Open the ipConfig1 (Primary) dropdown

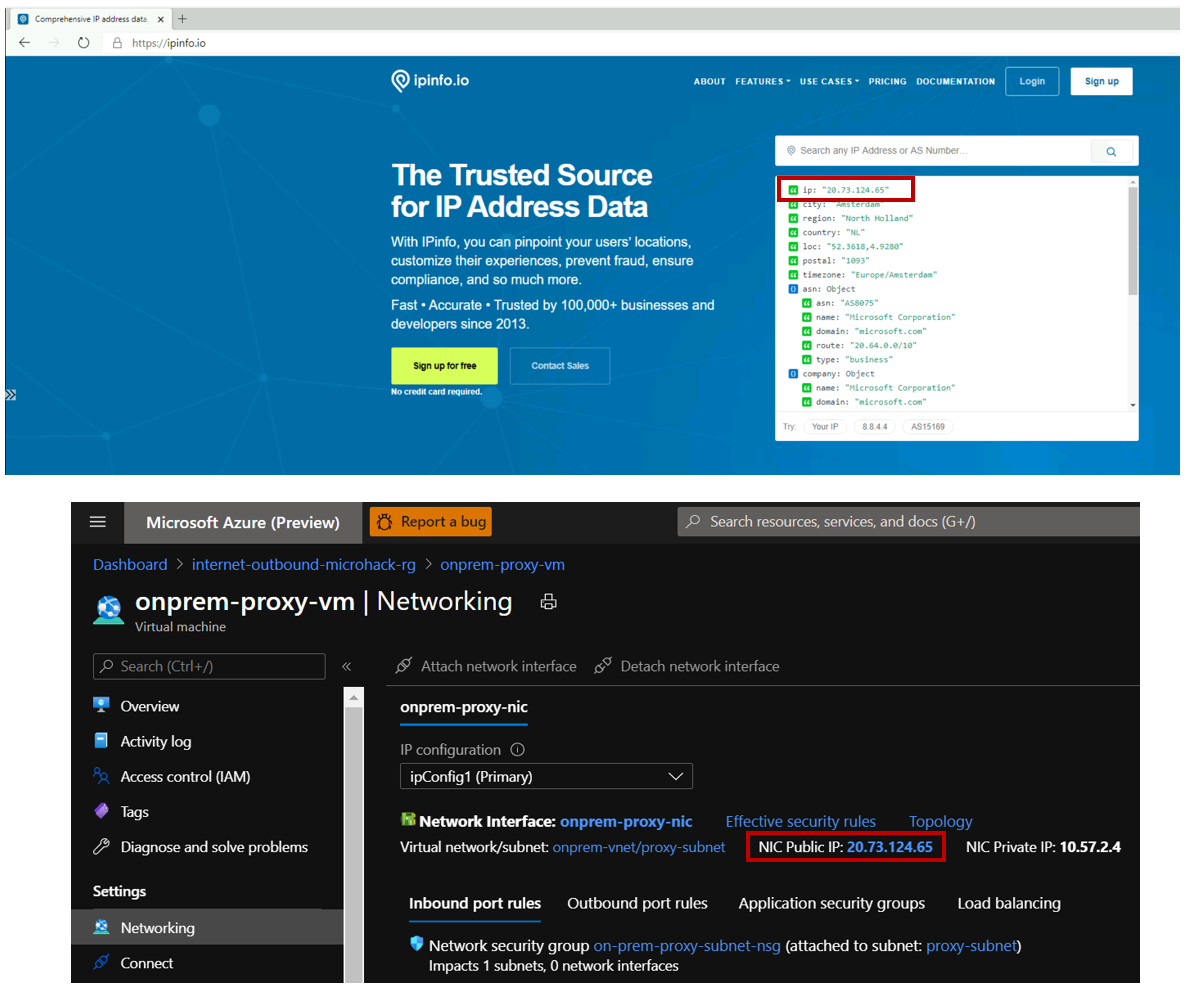[x=546, y=776]
